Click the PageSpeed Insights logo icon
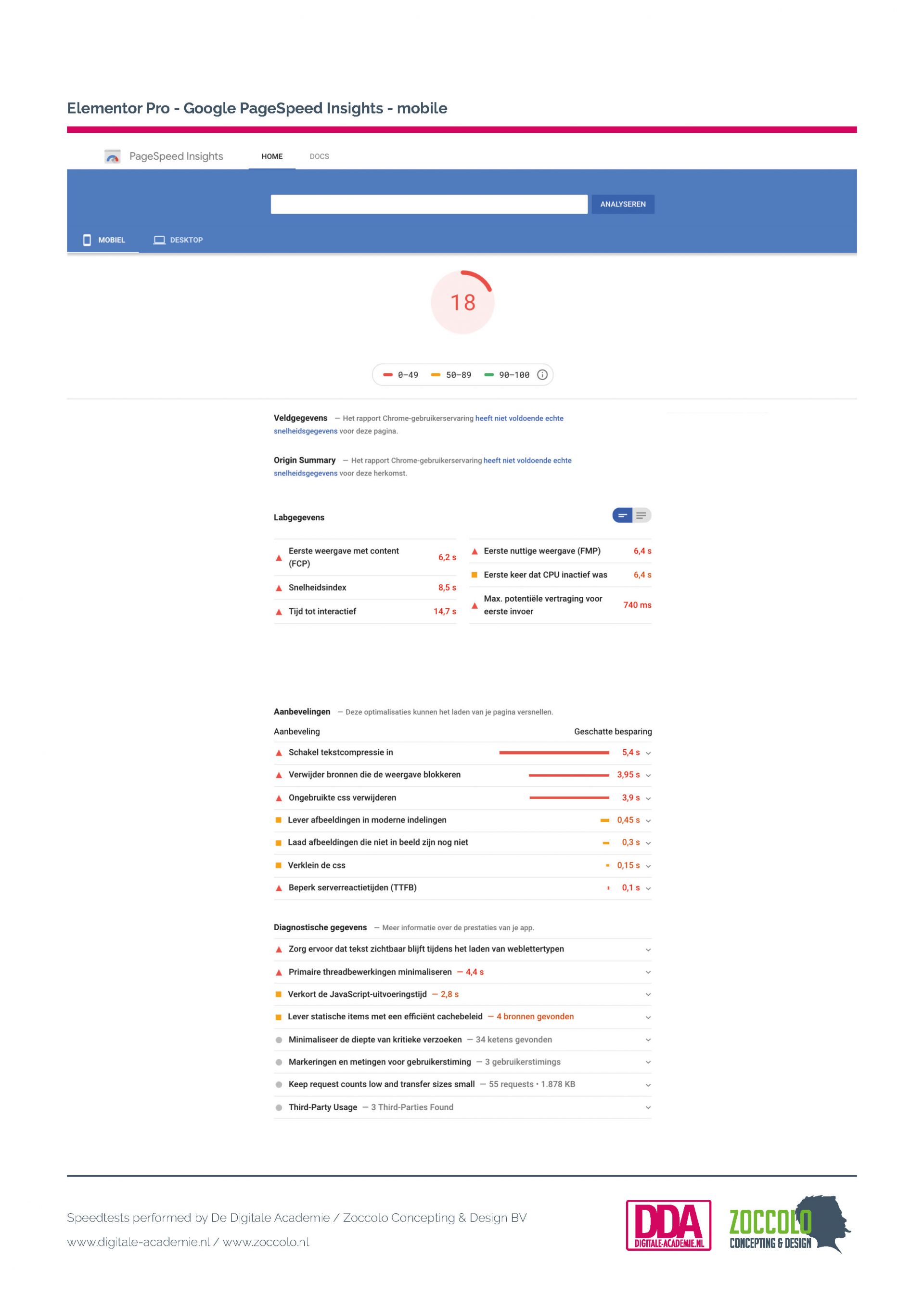Screen dimensions: 924x1296 tap(113, 156)
